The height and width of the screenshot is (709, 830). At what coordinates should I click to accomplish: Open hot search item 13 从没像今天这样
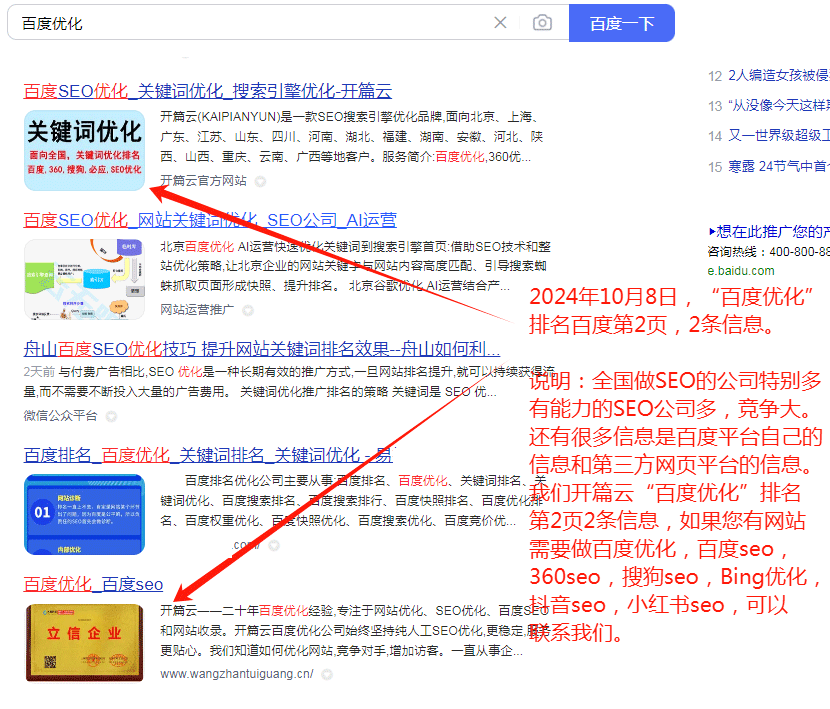pyautogui.click(x=769, y=106)
